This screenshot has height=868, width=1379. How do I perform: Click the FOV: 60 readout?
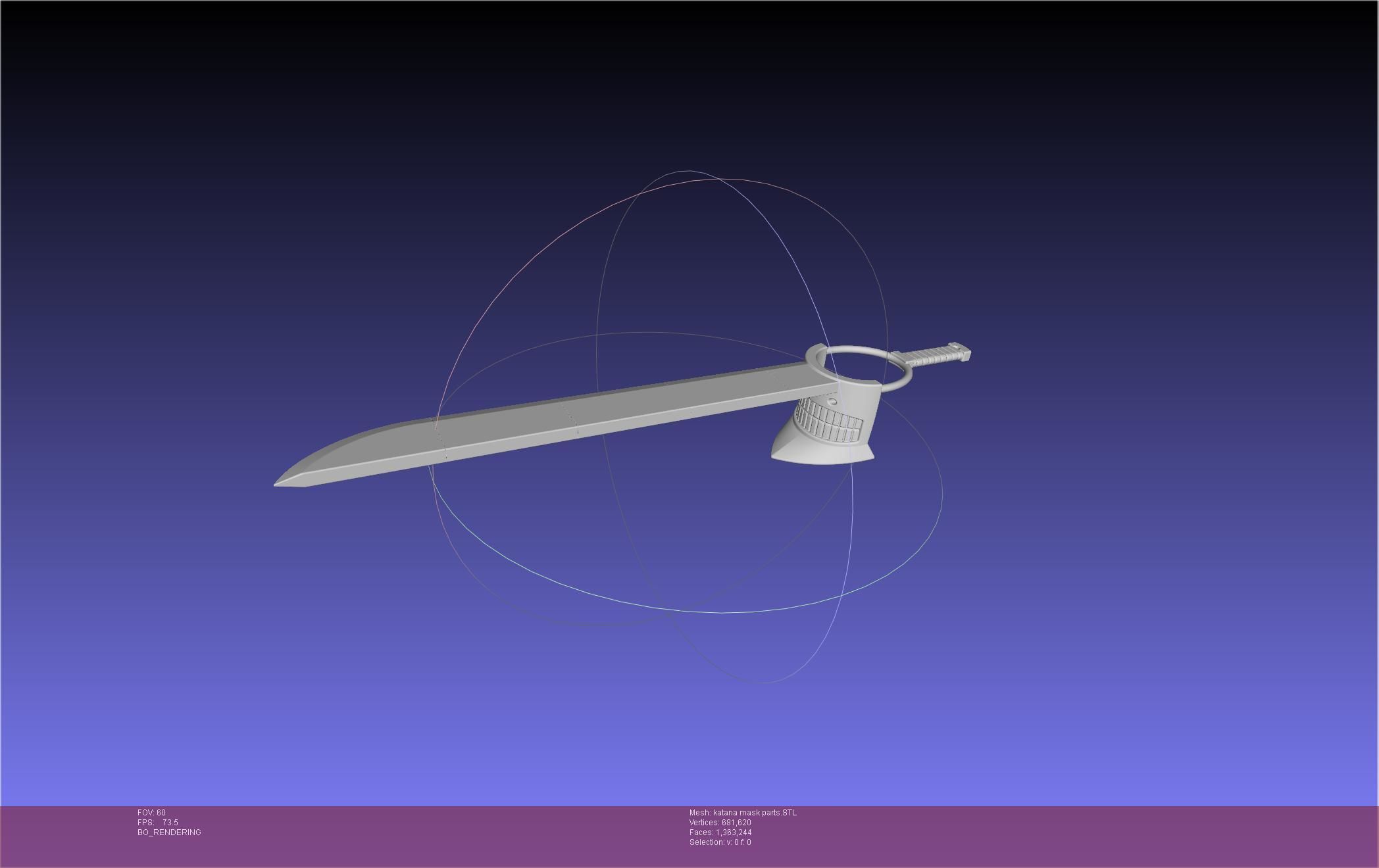coord(151,813)
